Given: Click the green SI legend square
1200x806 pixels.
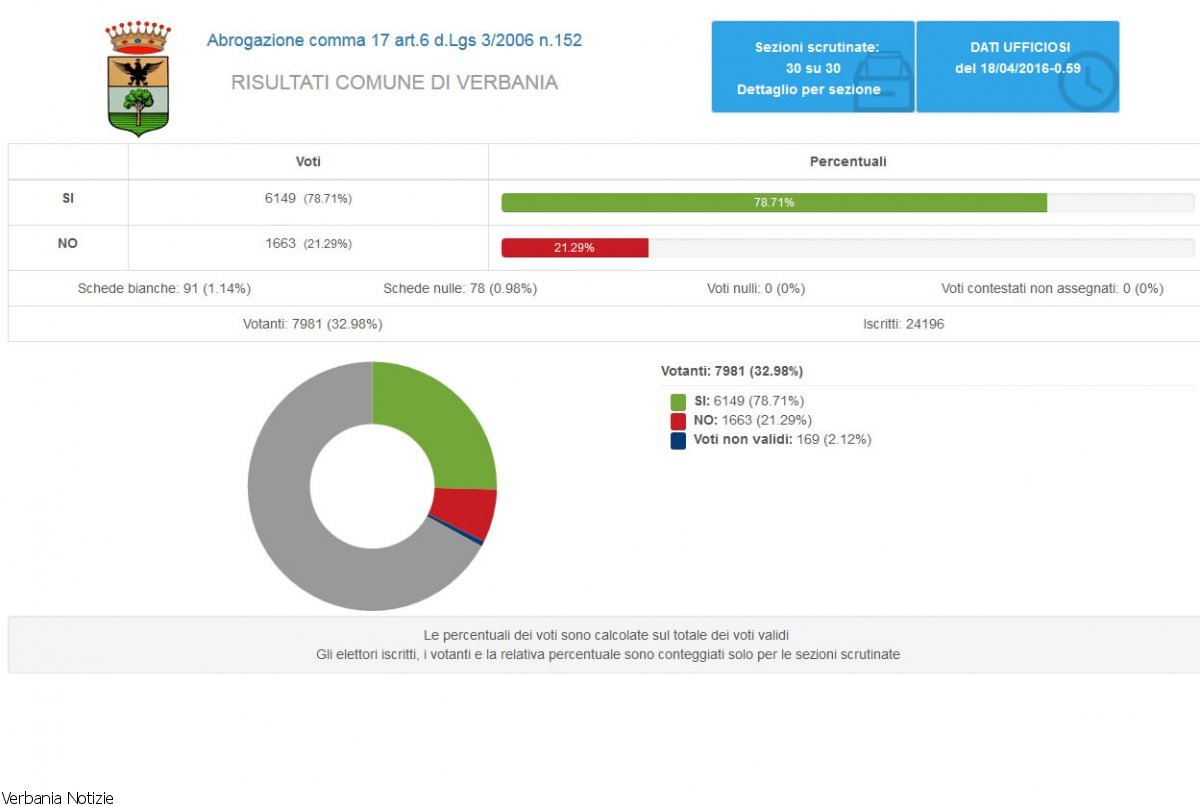Looking at the screenshot, I should (678, 402).
